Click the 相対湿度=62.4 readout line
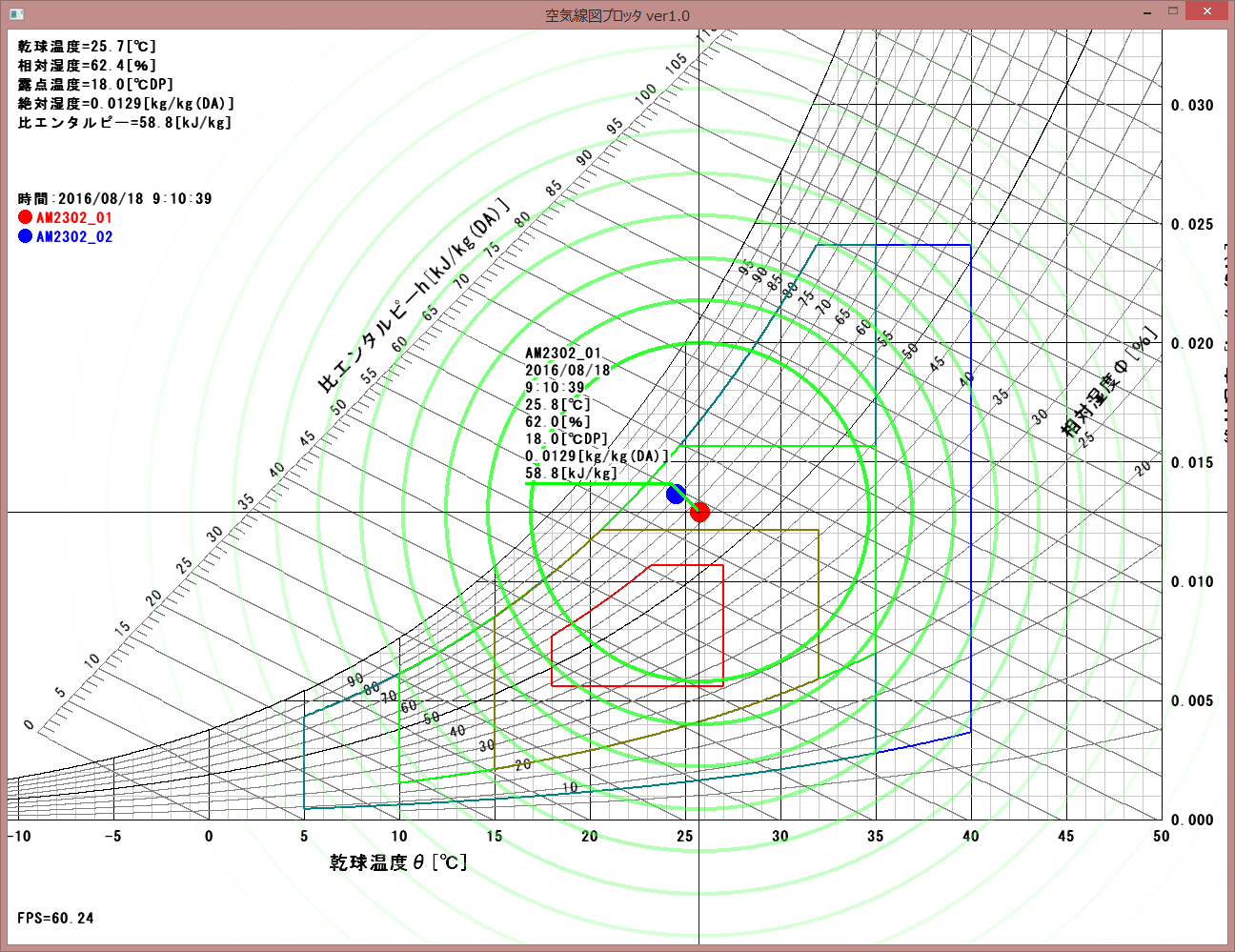 click(87, 65)
